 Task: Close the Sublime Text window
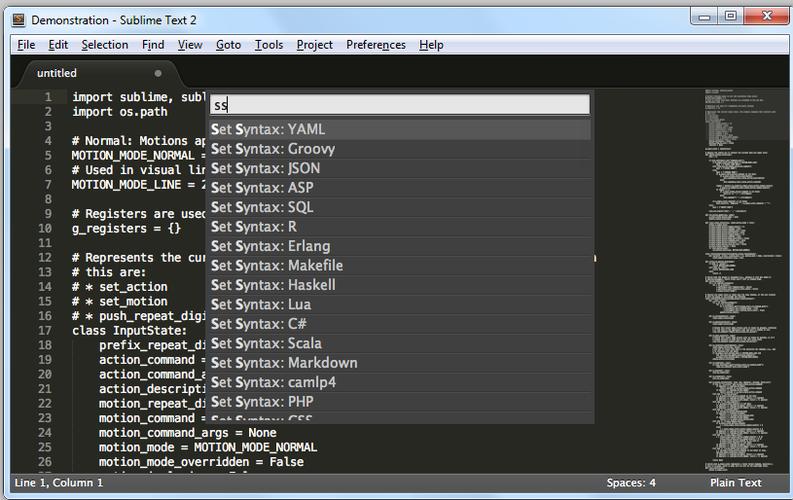point(766,17)
